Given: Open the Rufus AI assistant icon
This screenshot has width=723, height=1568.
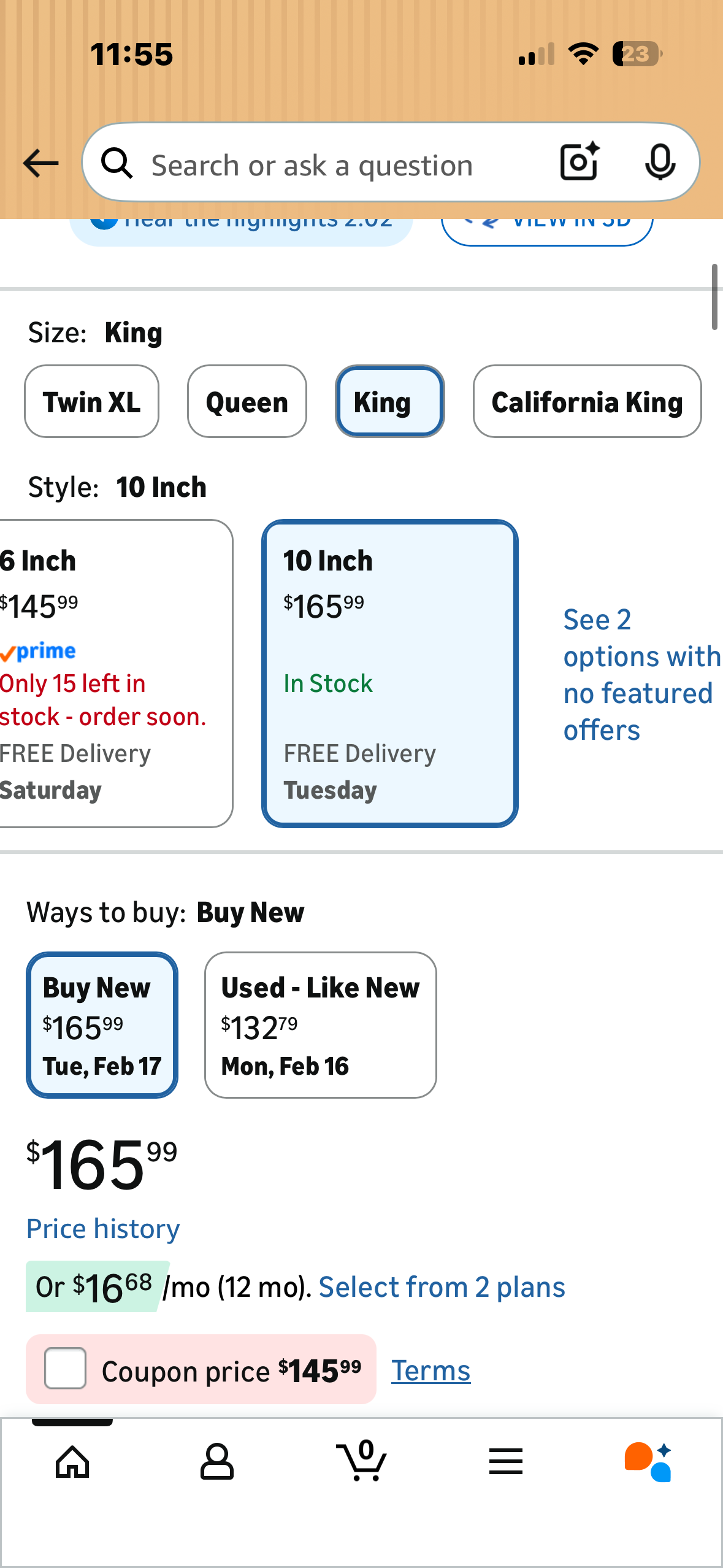Looking at the screenshot, I should [648, 1462].
